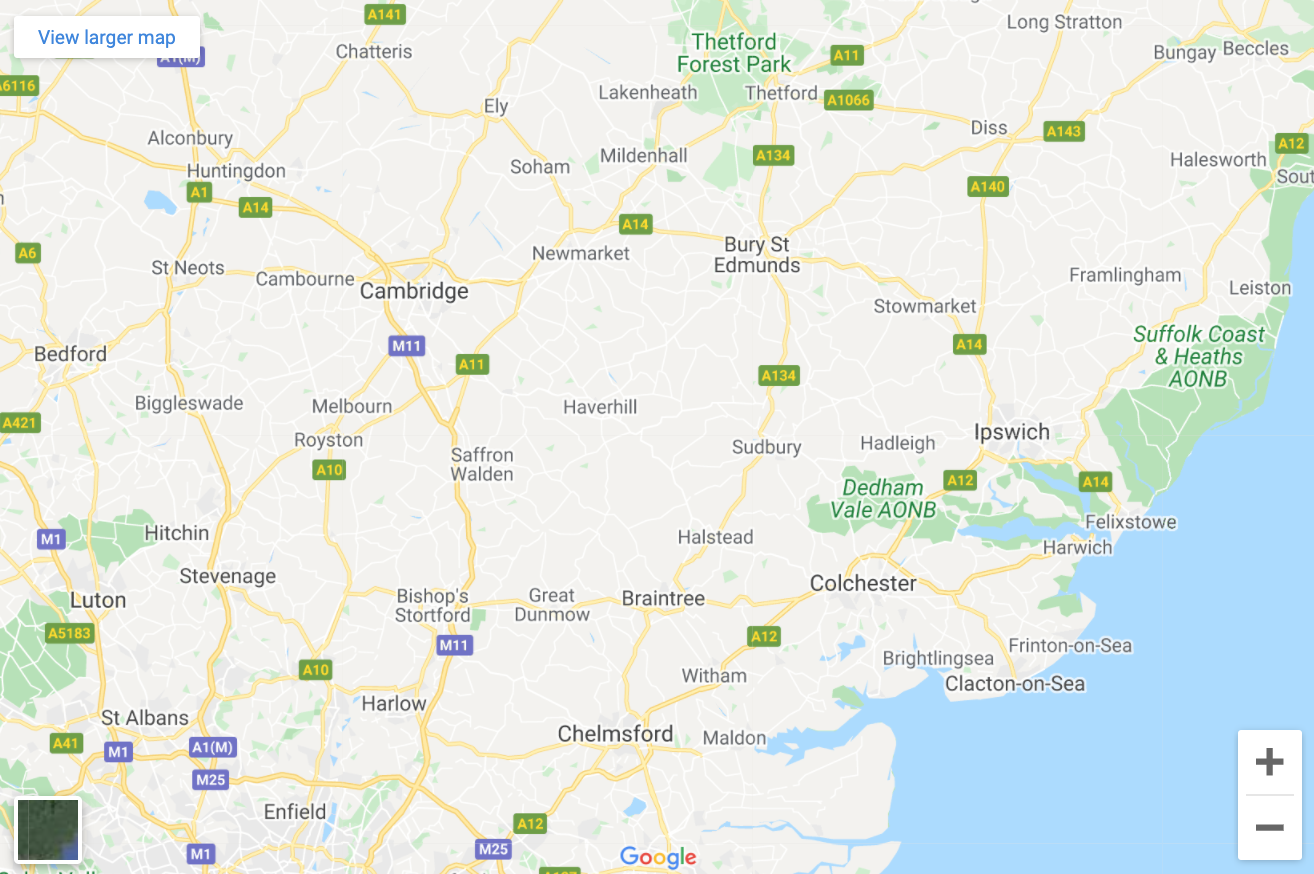Image resolution: width=1314 pixels, height=874 pixels.
Task: Click the A134 shield south of Bury St Edmunds
Action: click(x=778, y=376)
